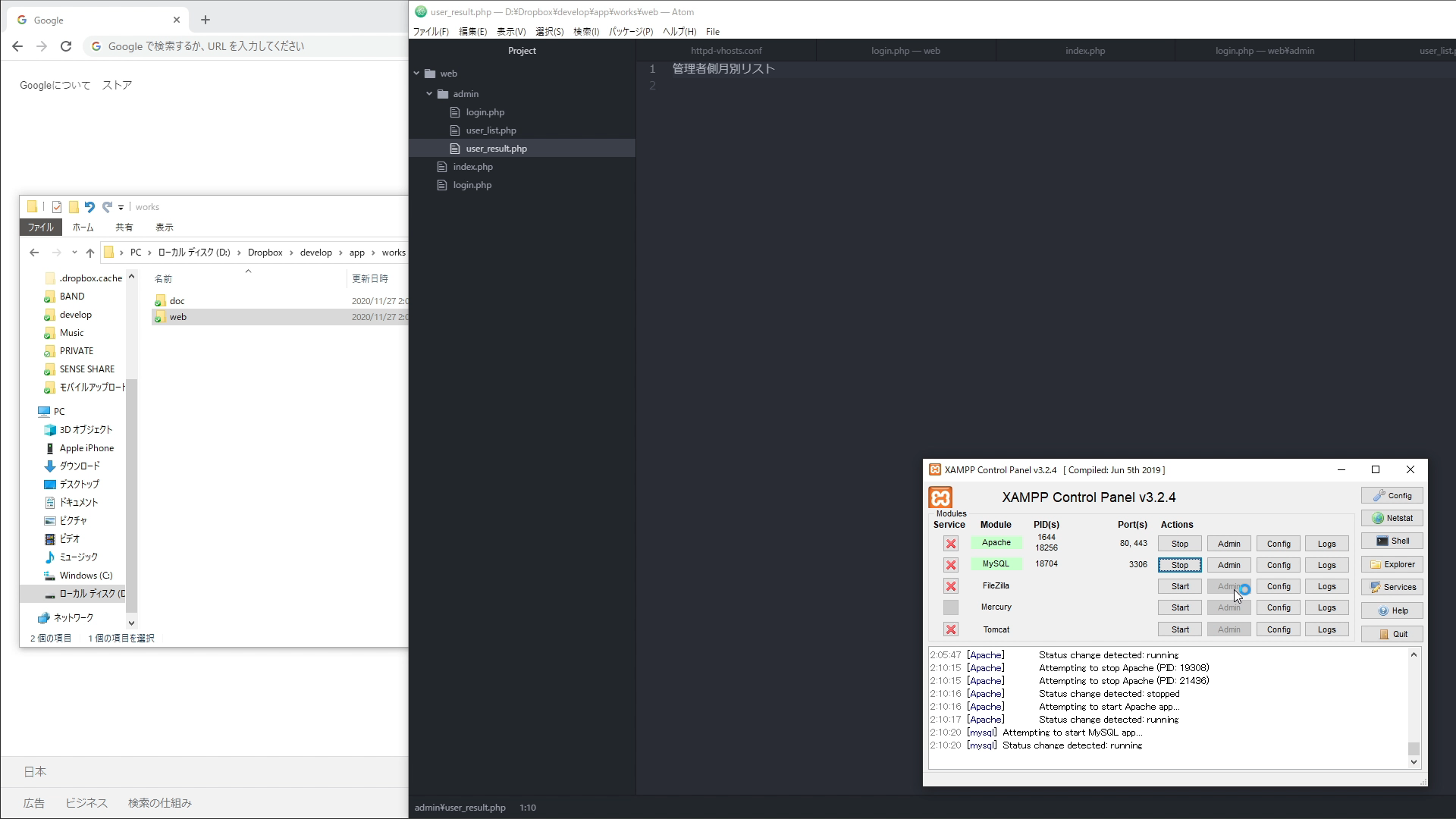Click the Explorer undo icon in quick access toolbar

pyautogui.click(x=89, y=207)
